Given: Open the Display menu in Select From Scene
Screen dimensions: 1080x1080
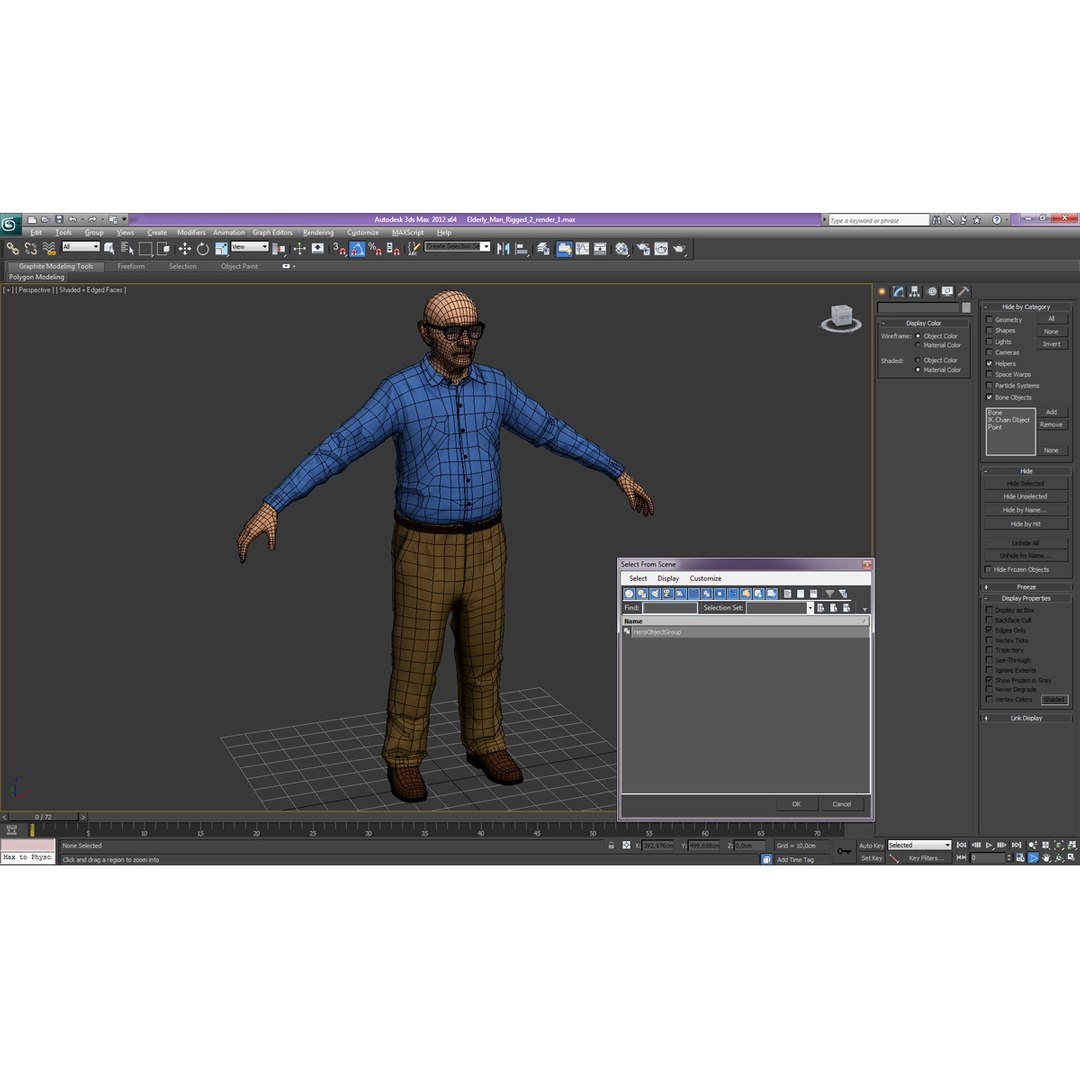Looking at the screenshot, I should pos(668,579).
